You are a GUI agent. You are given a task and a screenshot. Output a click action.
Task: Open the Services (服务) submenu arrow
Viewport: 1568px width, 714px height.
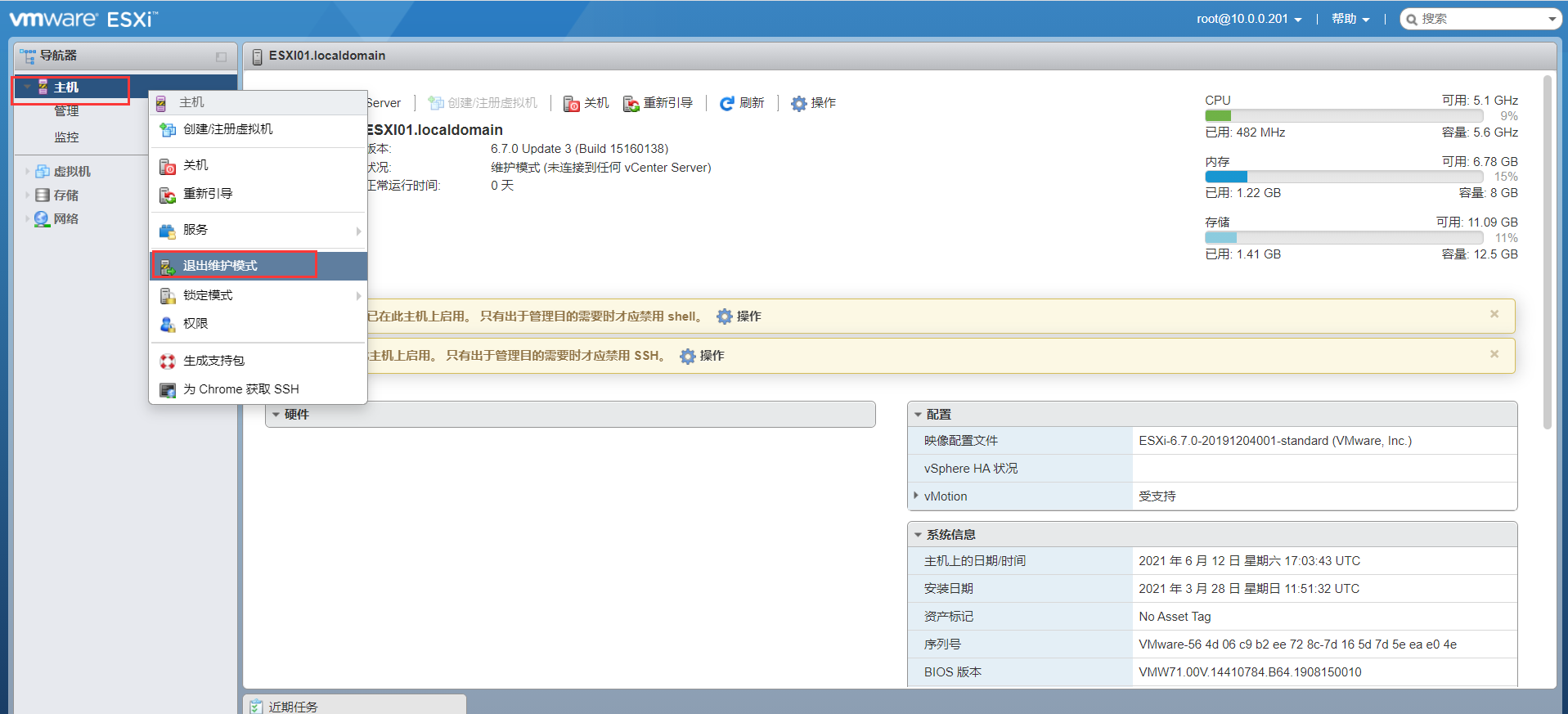[358, 231]
